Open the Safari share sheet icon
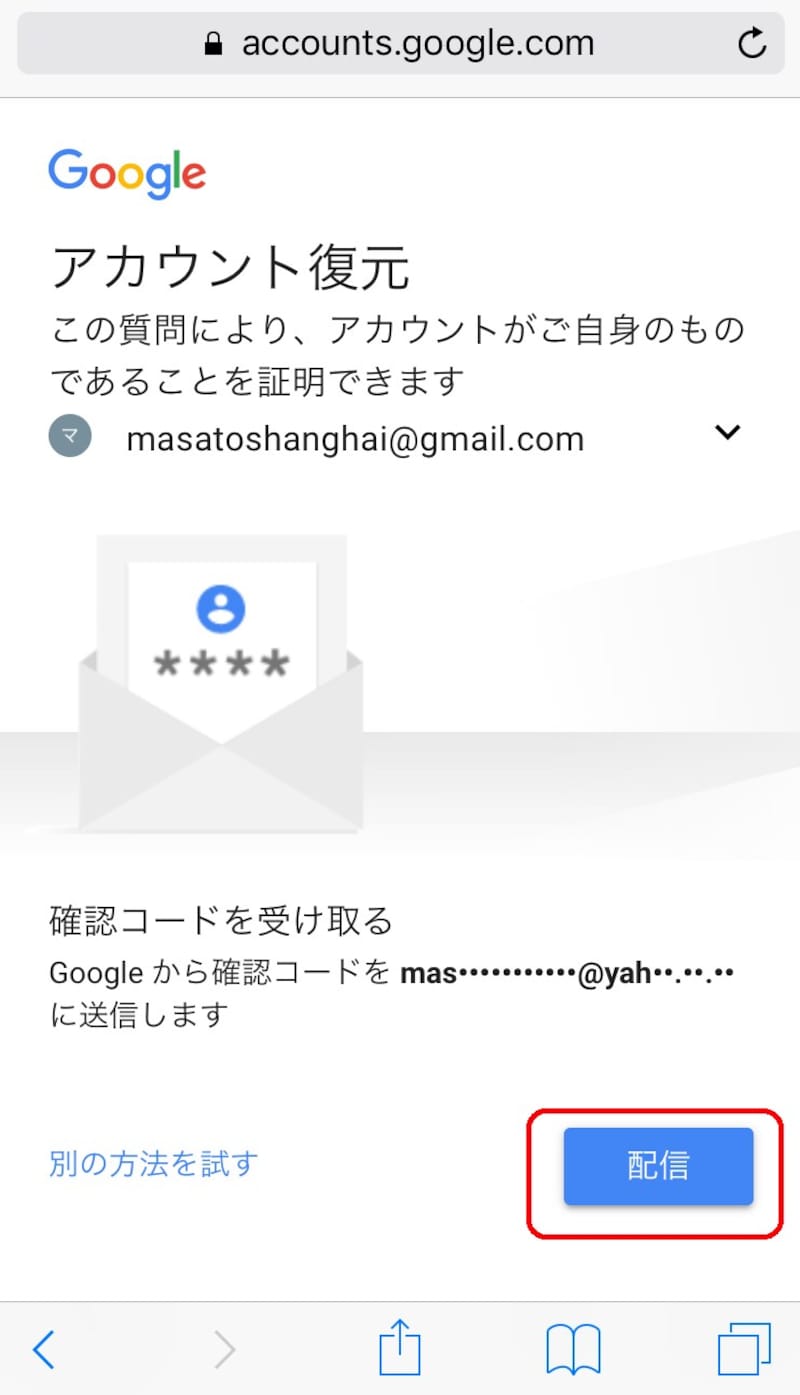Image resolution: width=800 pixels, height=1395 pixels. [x=401, y=1346]
